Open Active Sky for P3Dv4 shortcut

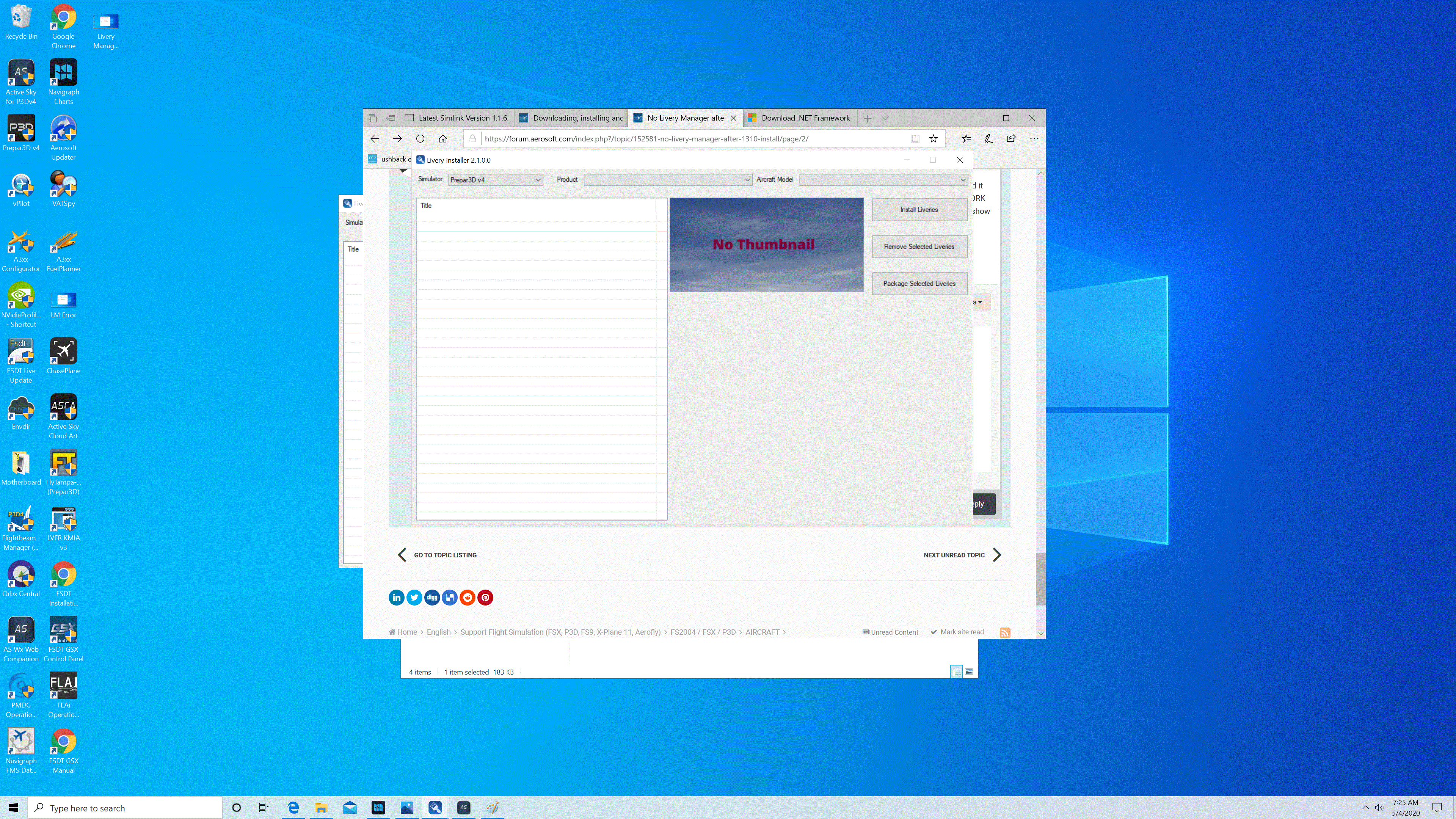coord(21,83)
